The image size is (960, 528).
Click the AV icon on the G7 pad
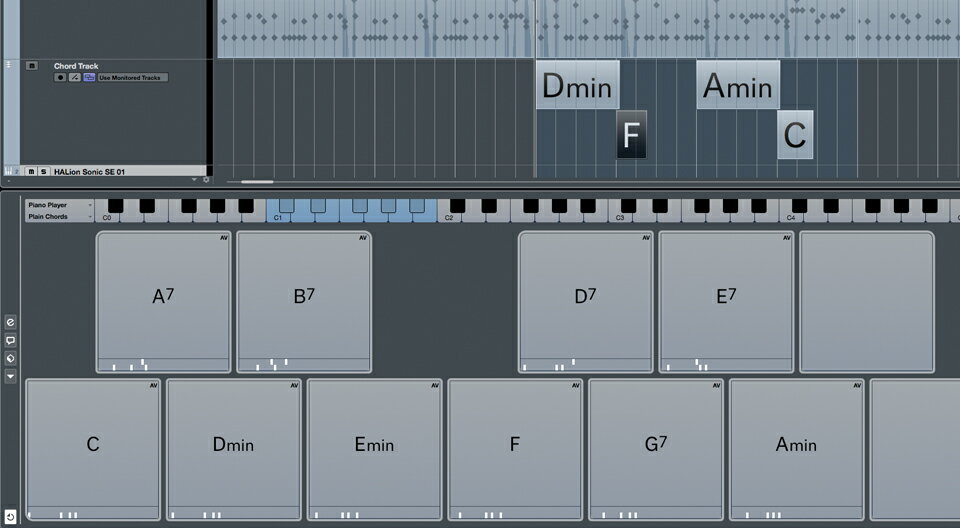point(716,385)
